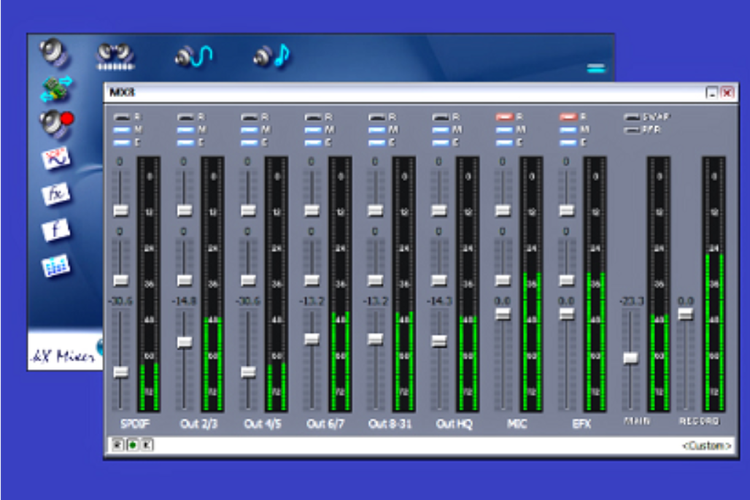
Task: Open the <Custom> preset dropdown
Action: coord(707,445)
